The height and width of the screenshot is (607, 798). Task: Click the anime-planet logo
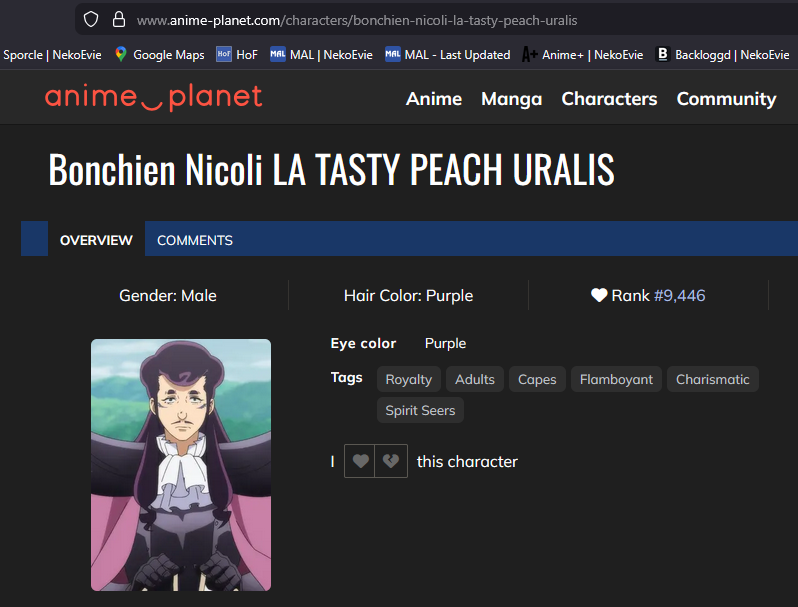coord(154,97)
